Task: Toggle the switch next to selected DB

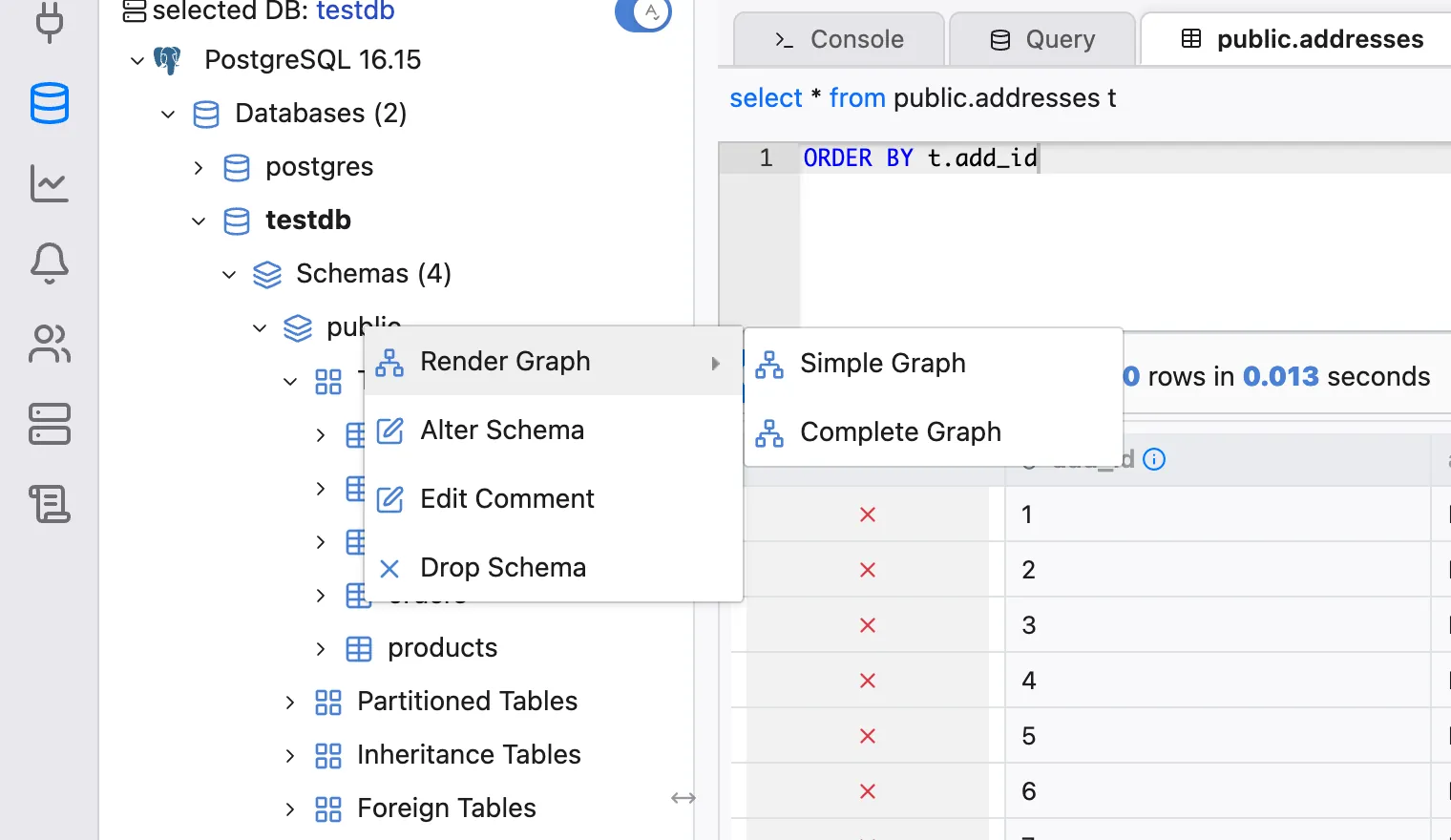Action: pyautogui.click(x=643, y=13)
